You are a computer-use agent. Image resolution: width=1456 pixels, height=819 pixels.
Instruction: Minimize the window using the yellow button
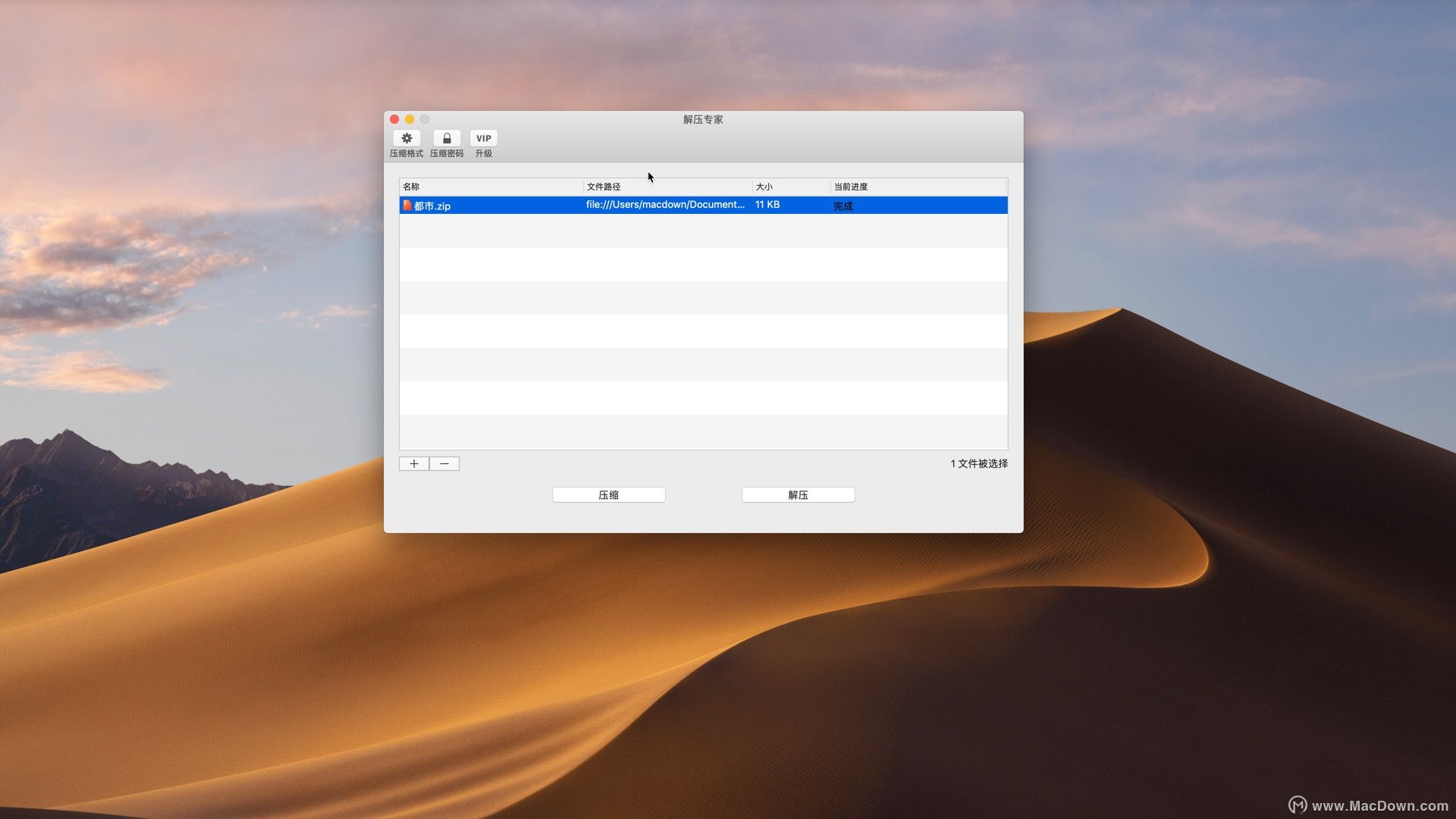point(409,119)
